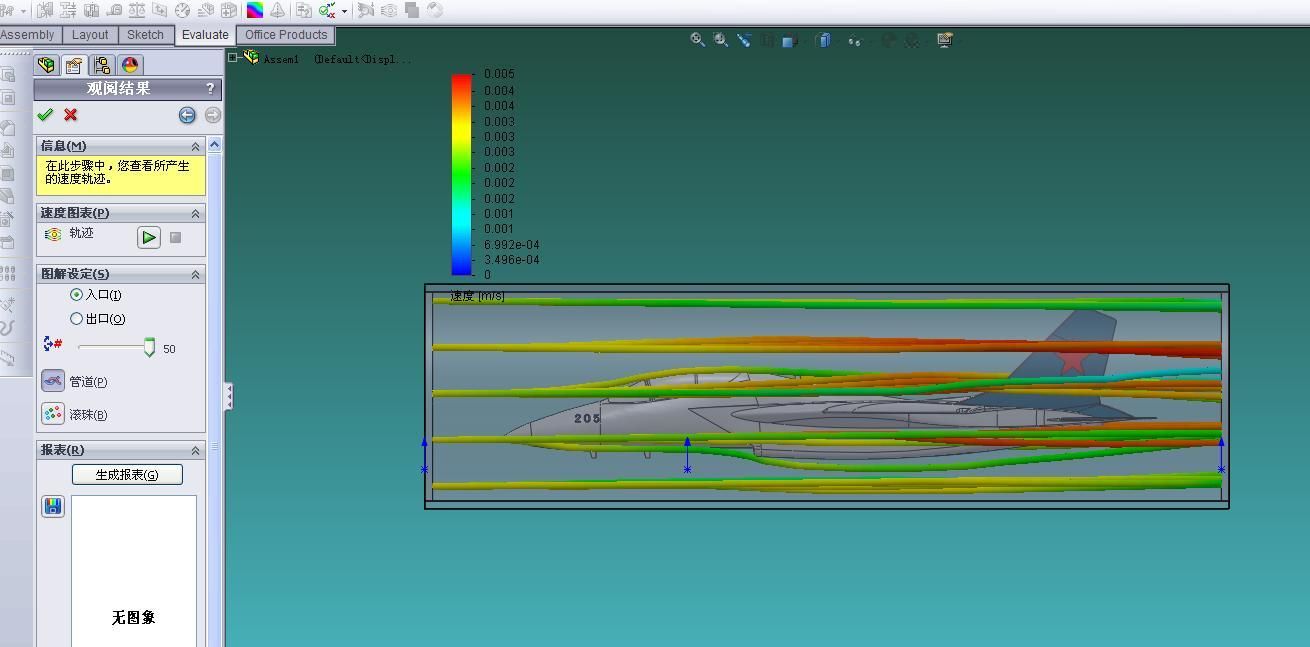Open the ConfigurationManager tab icon
Image resolution: width=1310 pixels, height=647 pixels.
tap(102, 65)
